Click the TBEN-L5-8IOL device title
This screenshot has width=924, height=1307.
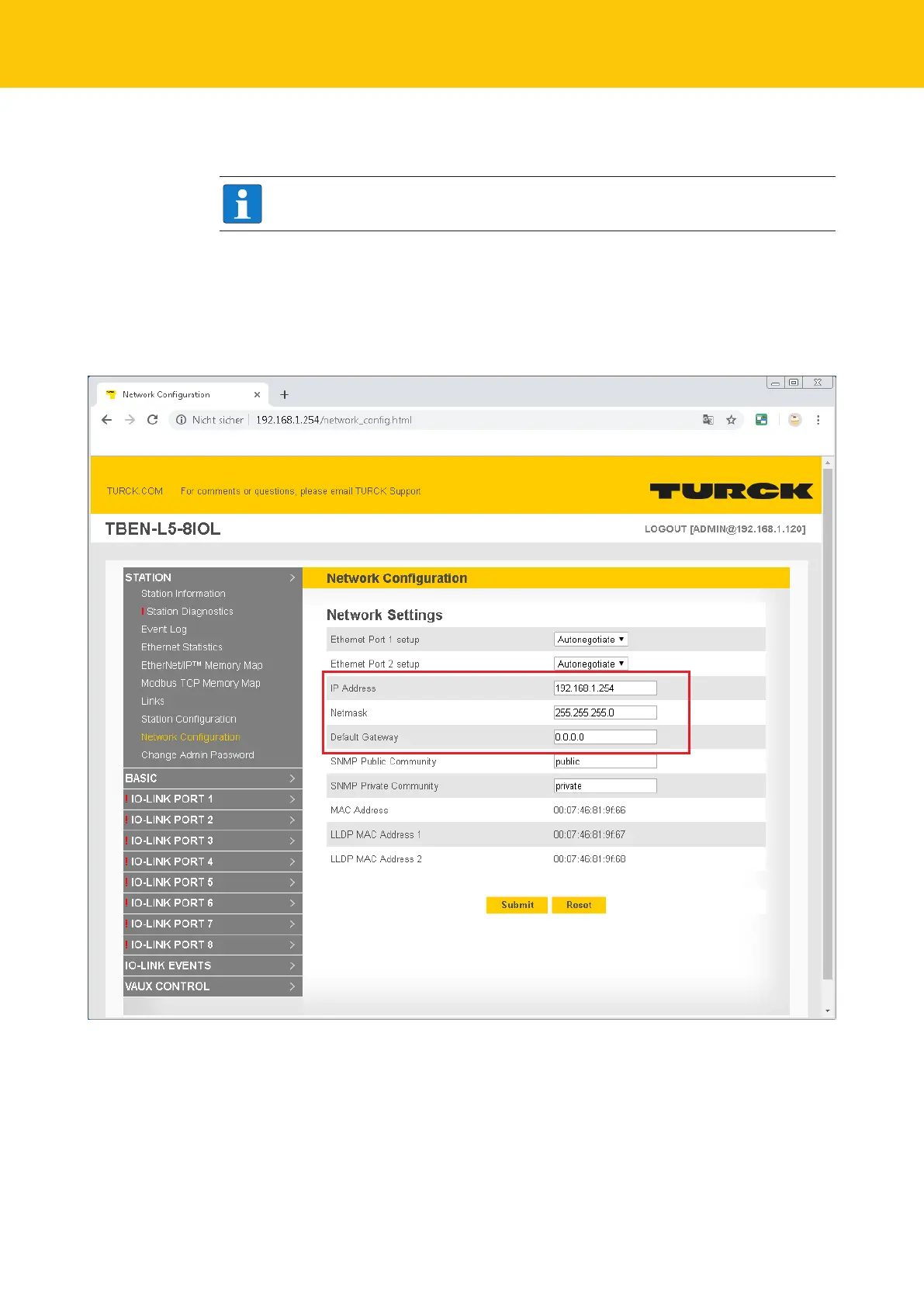pos(163,529)
